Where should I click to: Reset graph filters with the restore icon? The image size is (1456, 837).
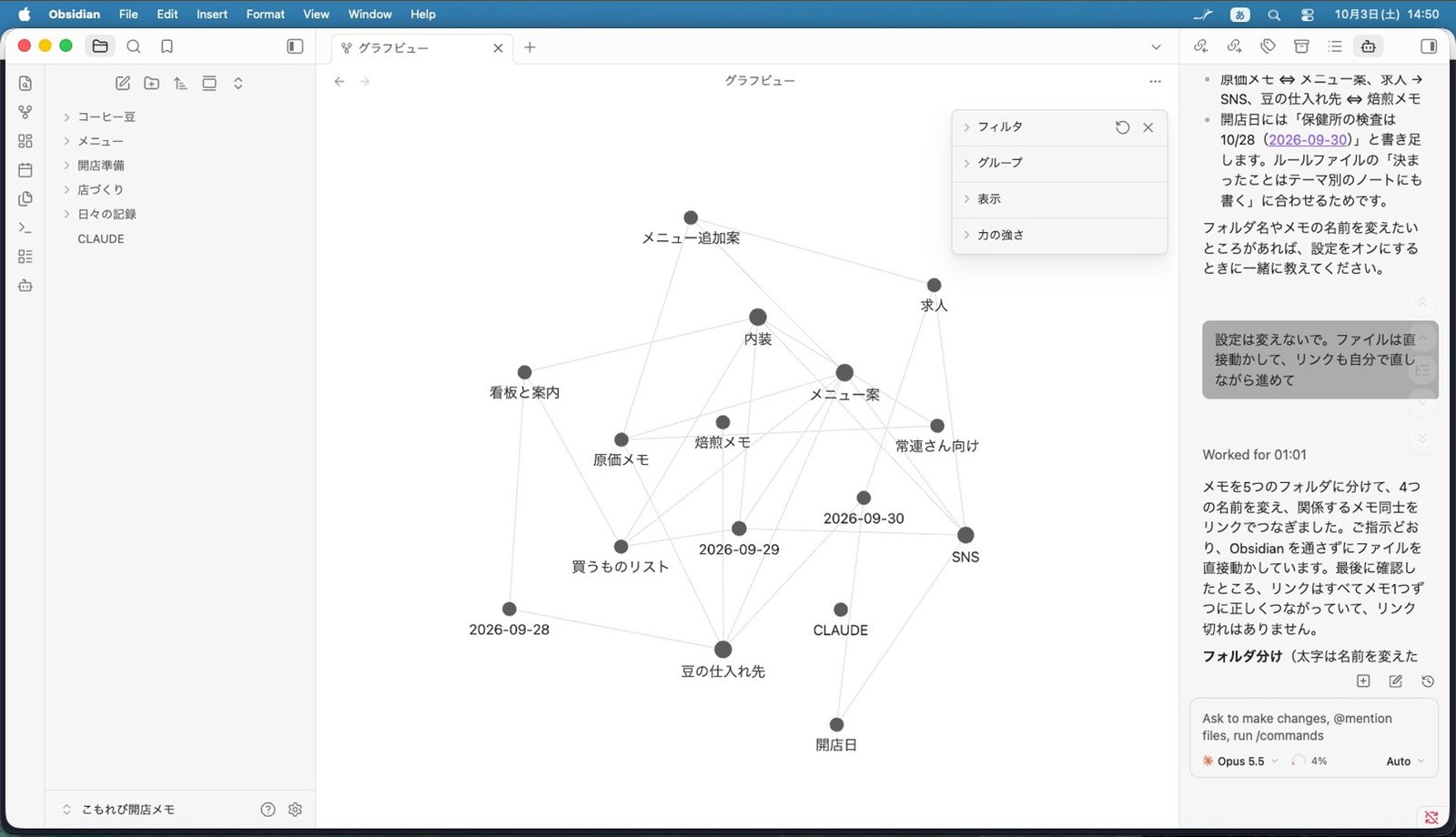(1123, 127)
